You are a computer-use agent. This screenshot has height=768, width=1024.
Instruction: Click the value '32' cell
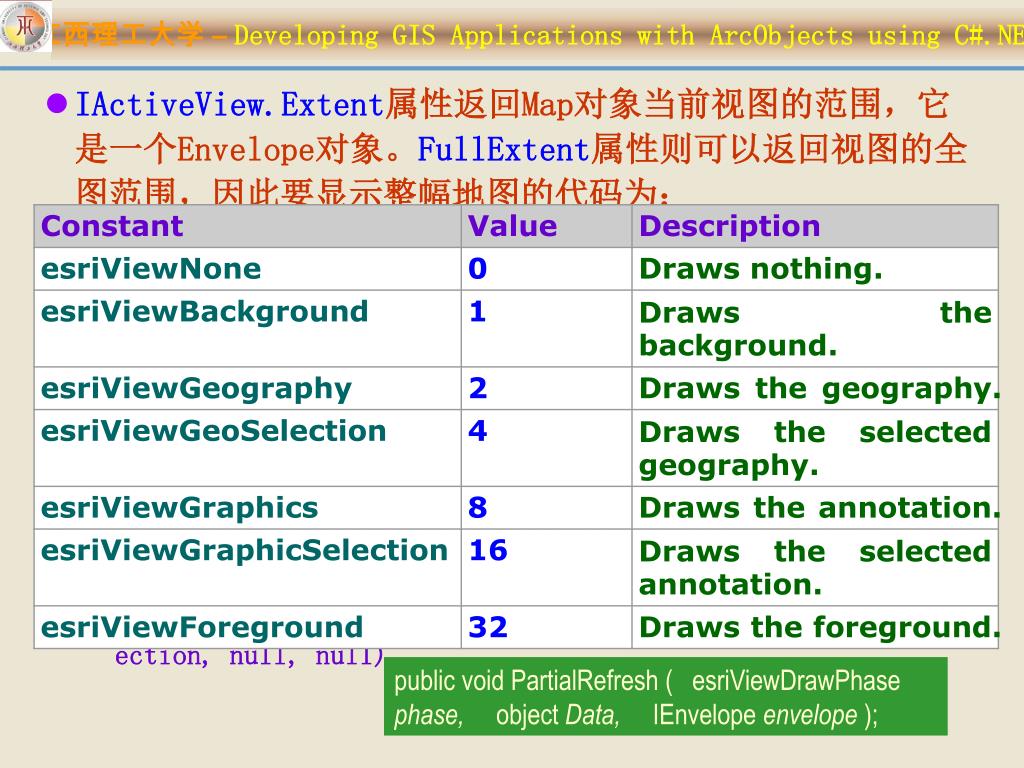[546, 627]
